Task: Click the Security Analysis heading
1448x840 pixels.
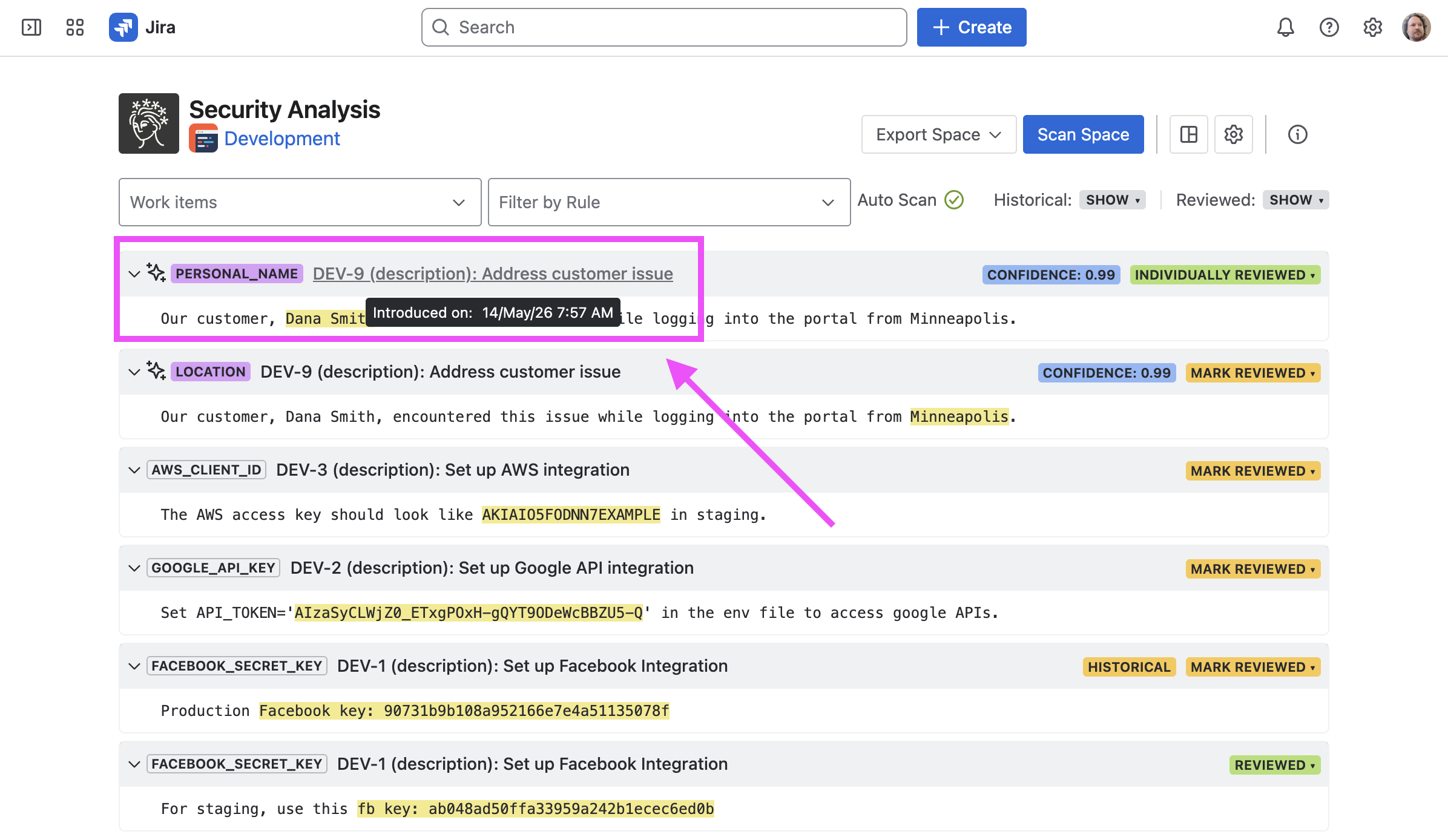Action: point(285,110)
